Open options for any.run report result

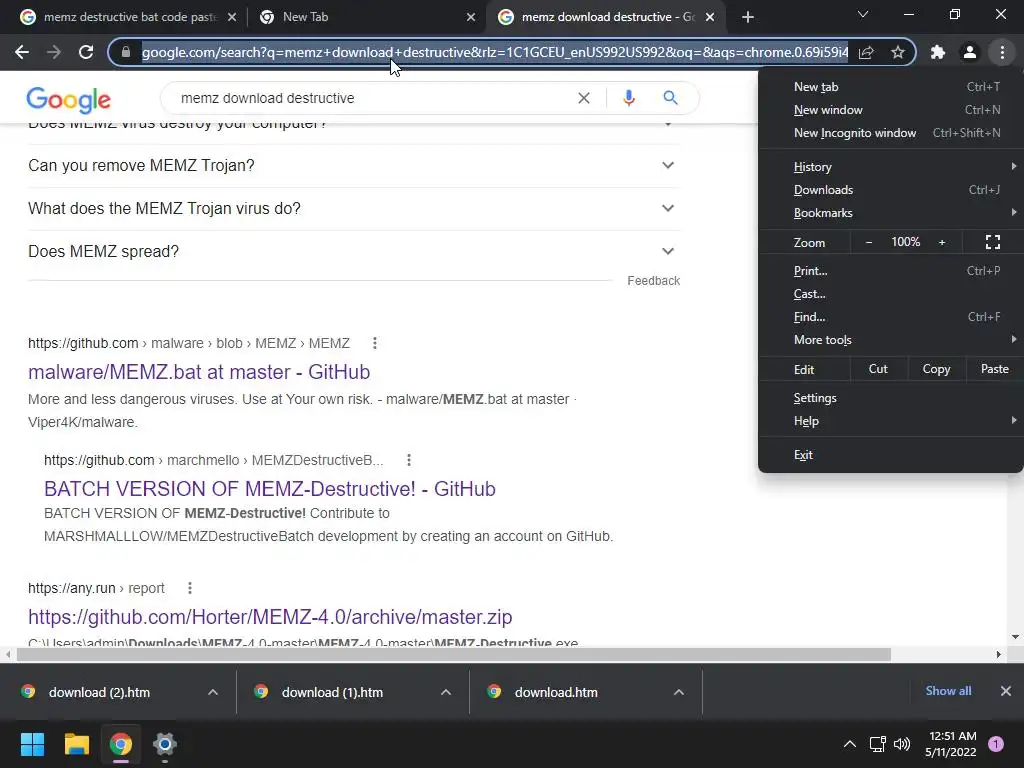pyautogui.click(x=189, y=588)
